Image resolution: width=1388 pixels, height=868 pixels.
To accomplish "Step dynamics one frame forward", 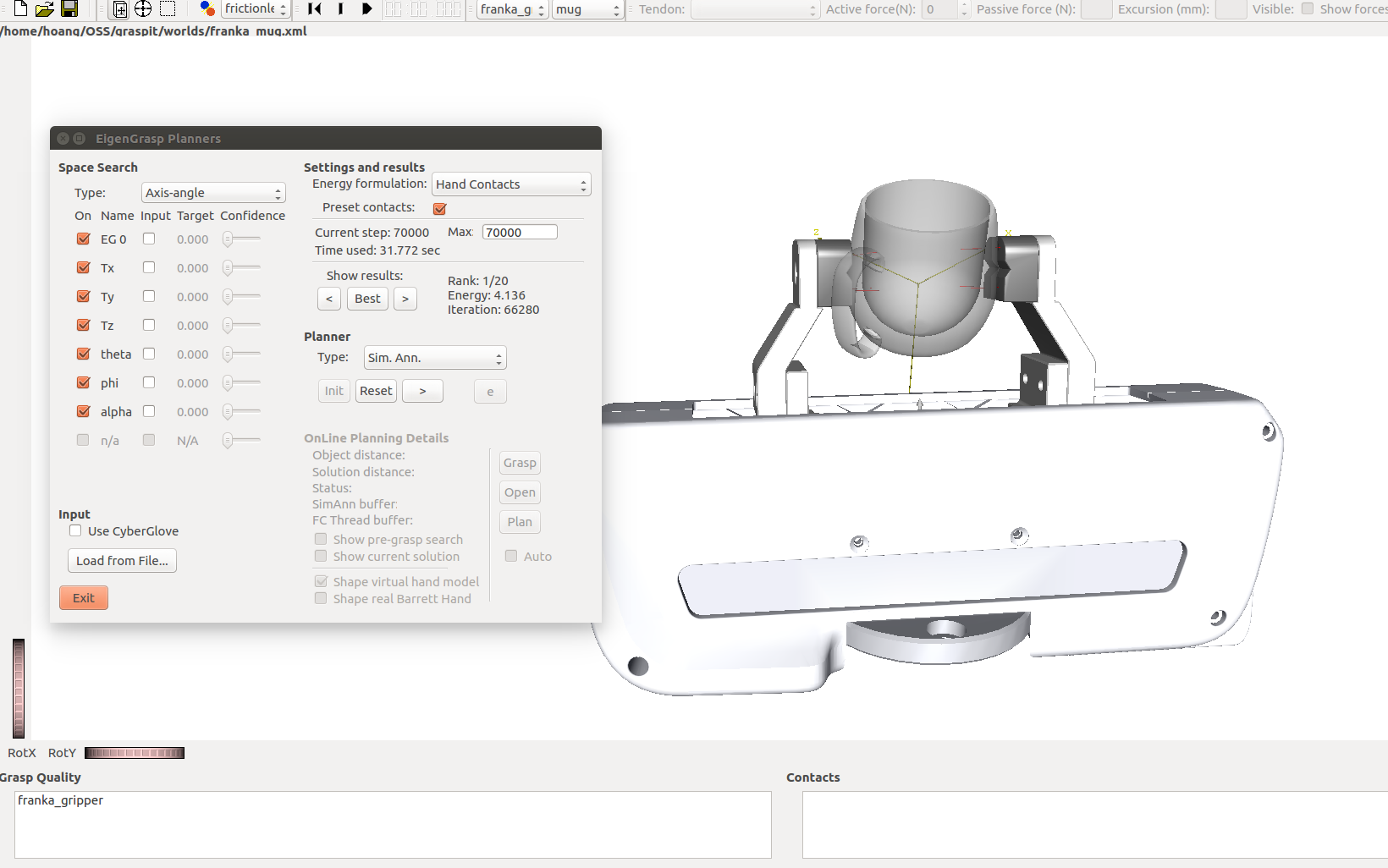I will click(x=340, y=8).
